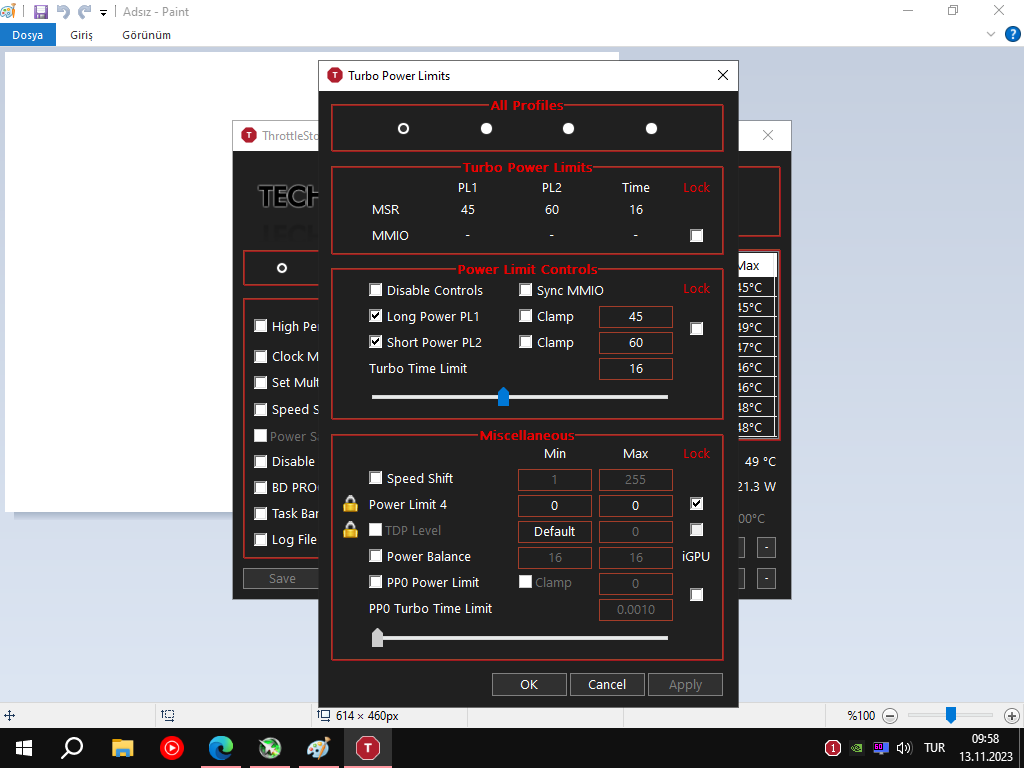Uncheck the Short Power PL2 checkbox
Viewport: 1024px width, 768px height.
376,342
